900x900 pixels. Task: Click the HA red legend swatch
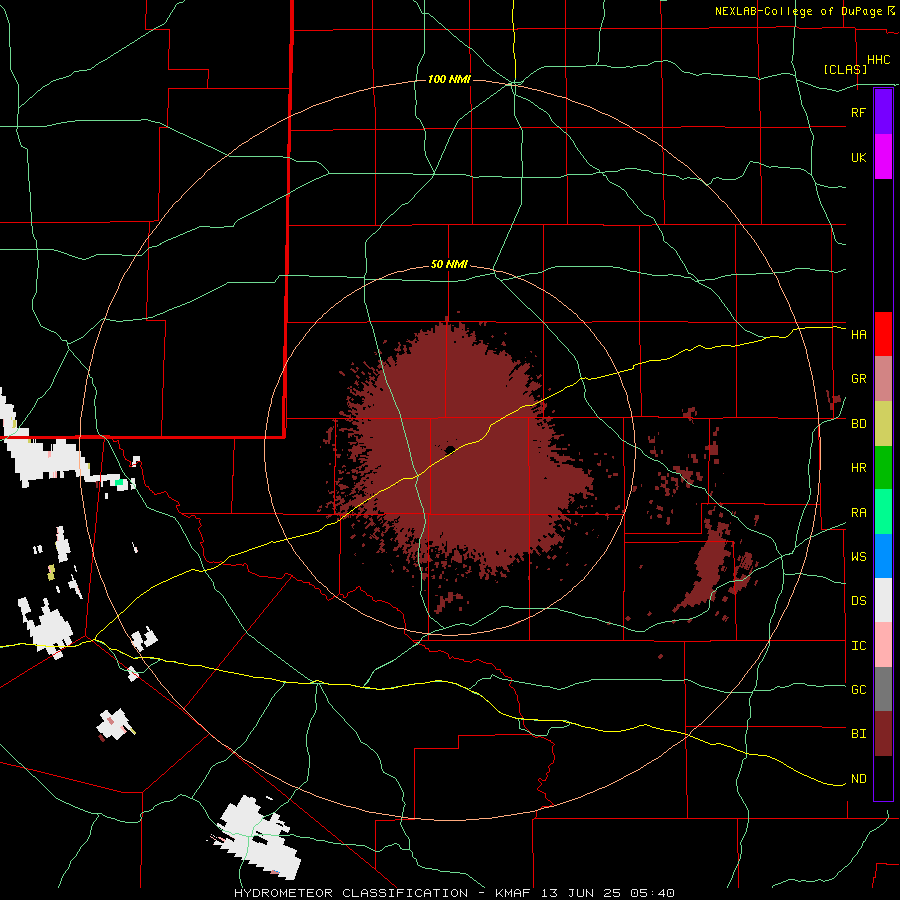click(x=883, y=334)
